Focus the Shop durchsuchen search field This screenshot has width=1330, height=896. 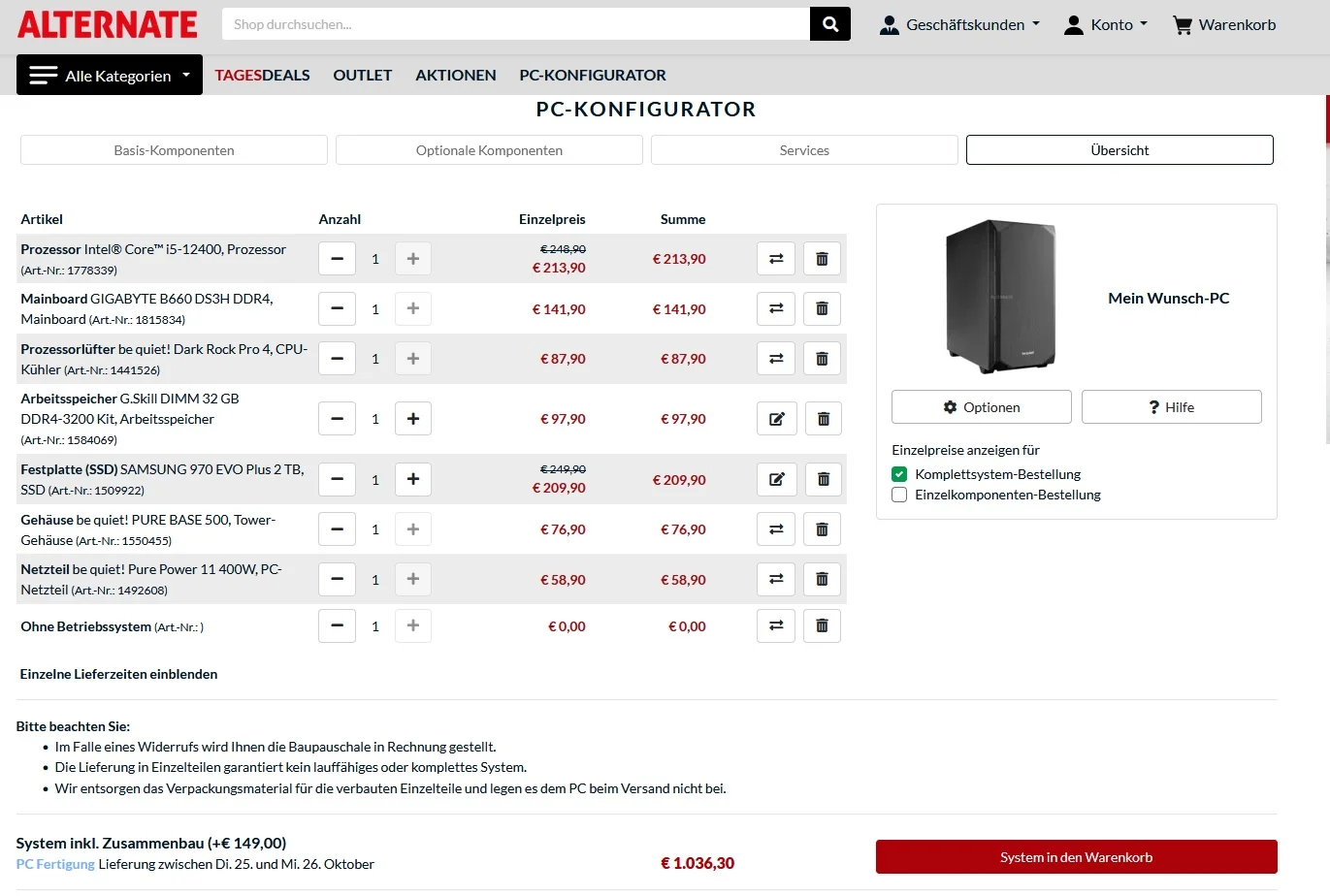[x=516, y=24]
